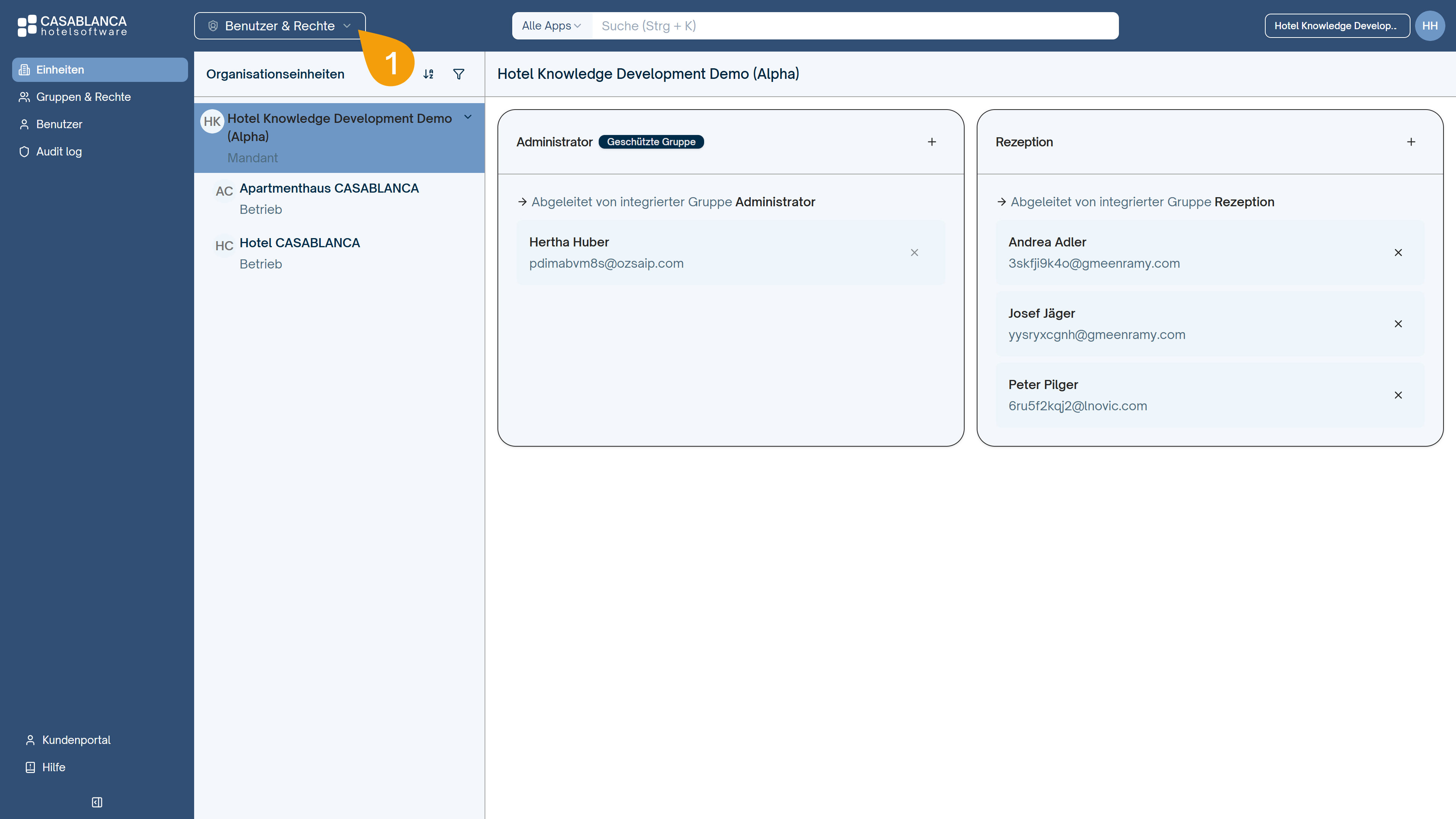
Task: Add a user to the Rezeption group
Action: [x=1411, y=142]
